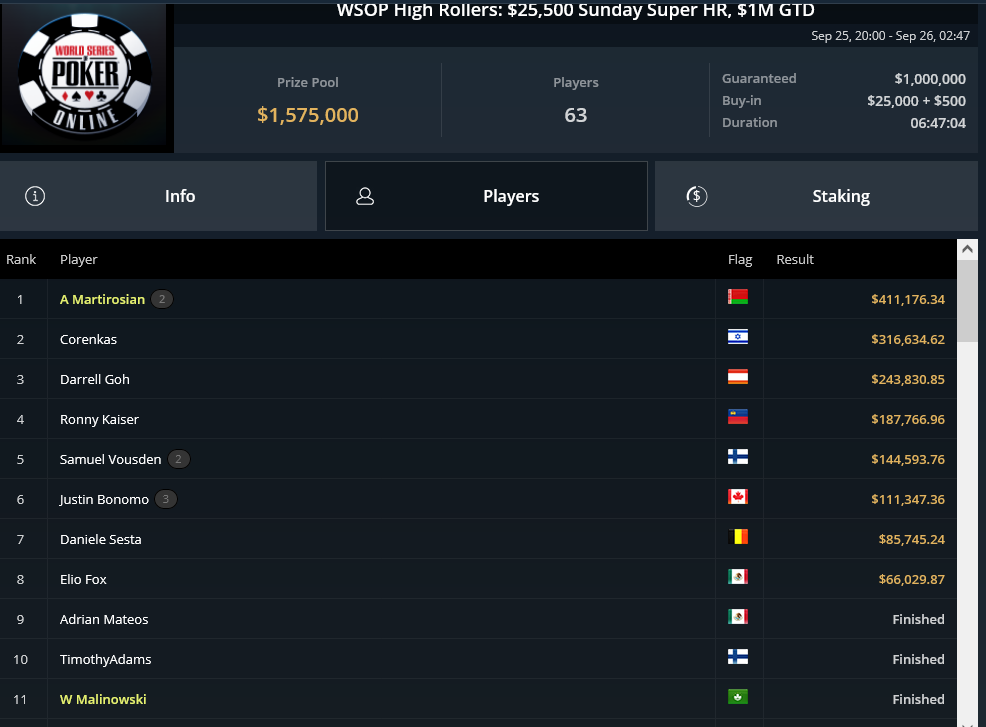Screen dimensions: 986x727
Task: Select the Players tab
Action: point(486,196)
